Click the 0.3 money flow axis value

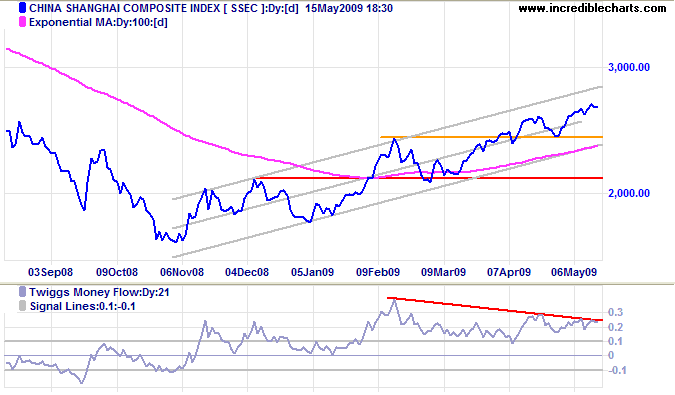(615, 312)
